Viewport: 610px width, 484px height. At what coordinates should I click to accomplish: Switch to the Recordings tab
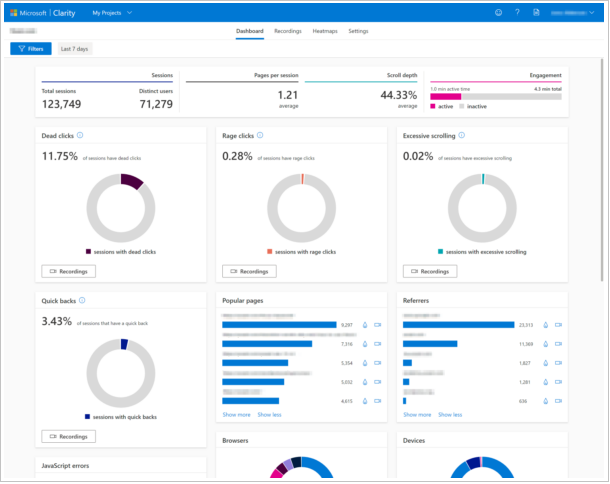point(288,31)
